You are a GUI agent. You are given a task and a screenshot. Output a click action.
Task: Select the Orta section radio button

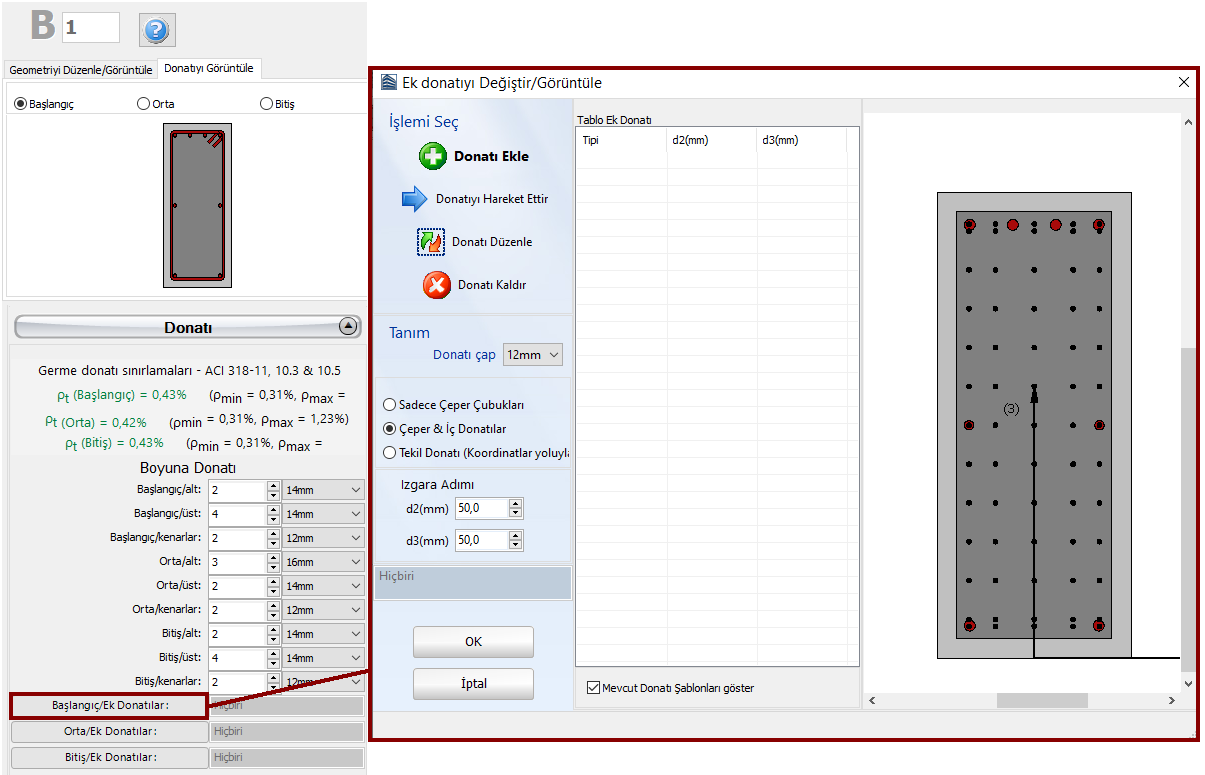(x=144, y=104)
